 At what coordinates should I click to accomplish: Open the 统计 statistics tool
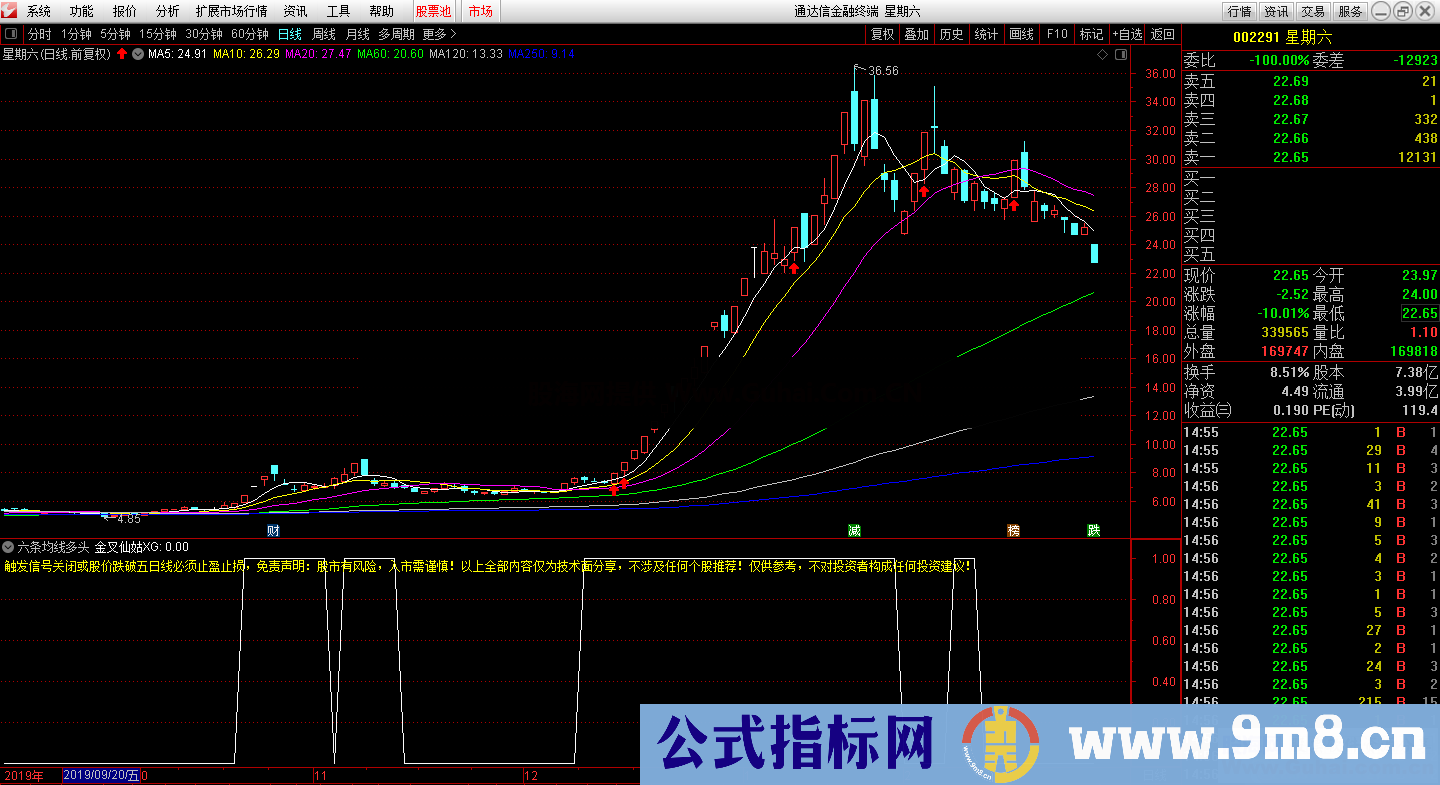986,33
